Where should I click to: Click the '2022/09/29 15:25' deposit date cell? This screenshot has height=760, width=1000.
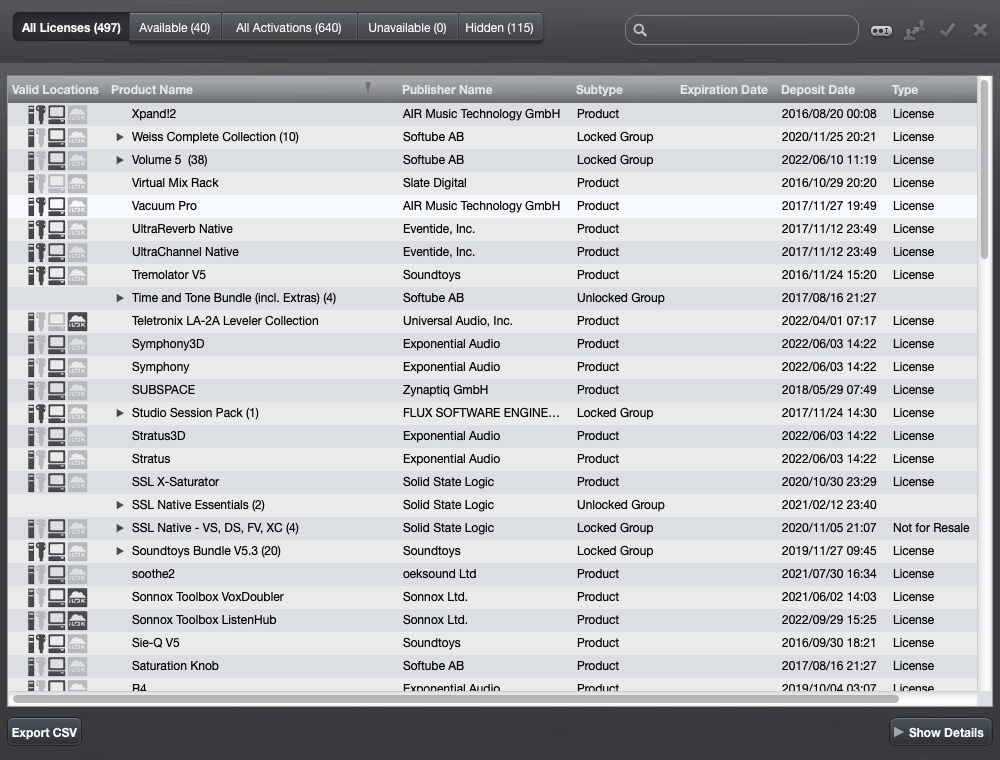tap(829, 620)
